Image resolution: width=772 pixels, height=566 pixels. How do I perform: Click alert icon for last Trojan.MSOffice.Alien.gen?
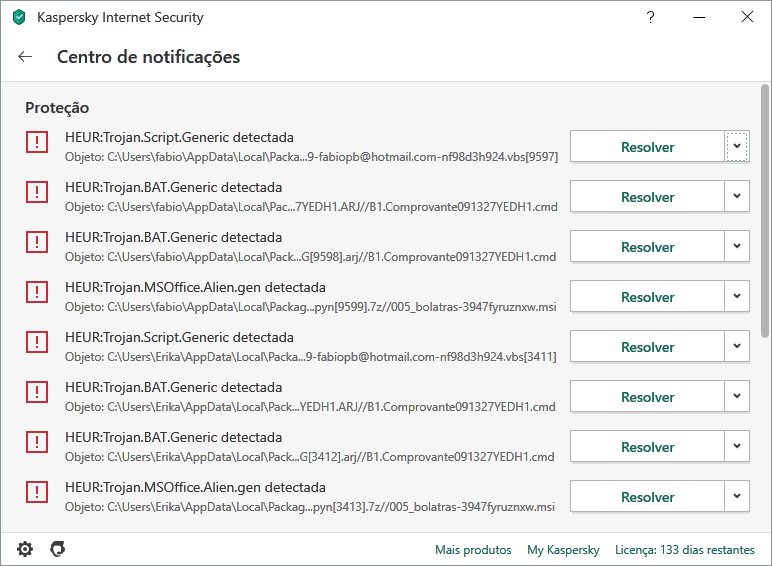[37, 493]
